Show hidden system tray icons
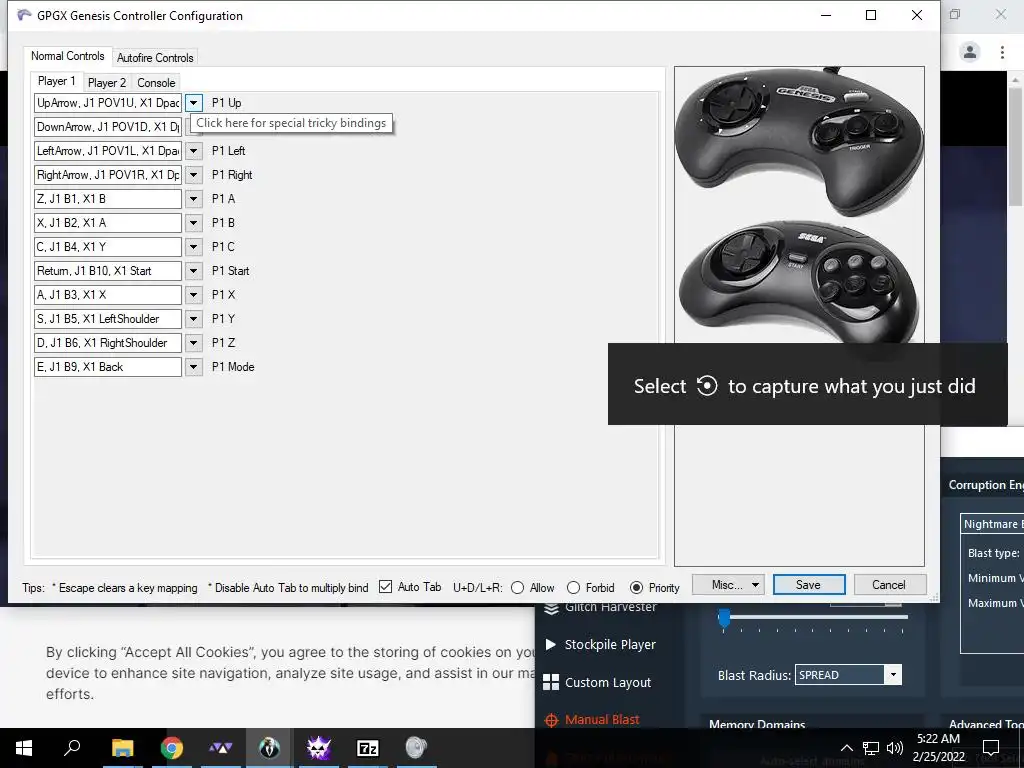The width and height of the screenshot is (1024, 768). (x=846, y=748)
